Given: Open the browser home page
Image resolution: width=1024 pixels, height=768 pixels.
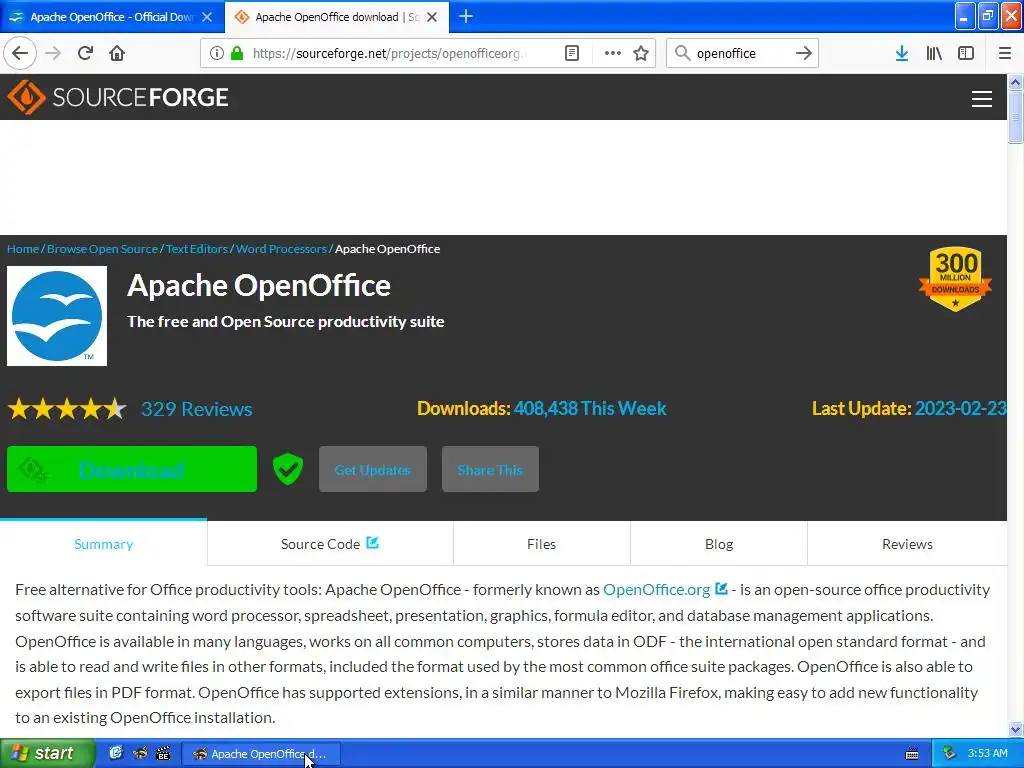Looking at the screenshot, I should (x=117, y=53).
